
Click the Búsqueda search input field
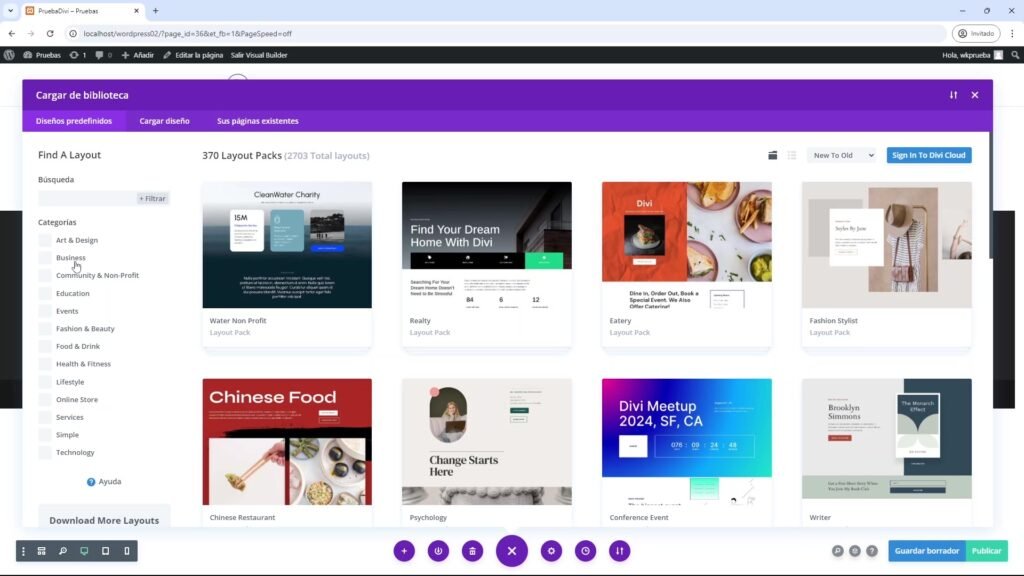(x=87, y=199)
